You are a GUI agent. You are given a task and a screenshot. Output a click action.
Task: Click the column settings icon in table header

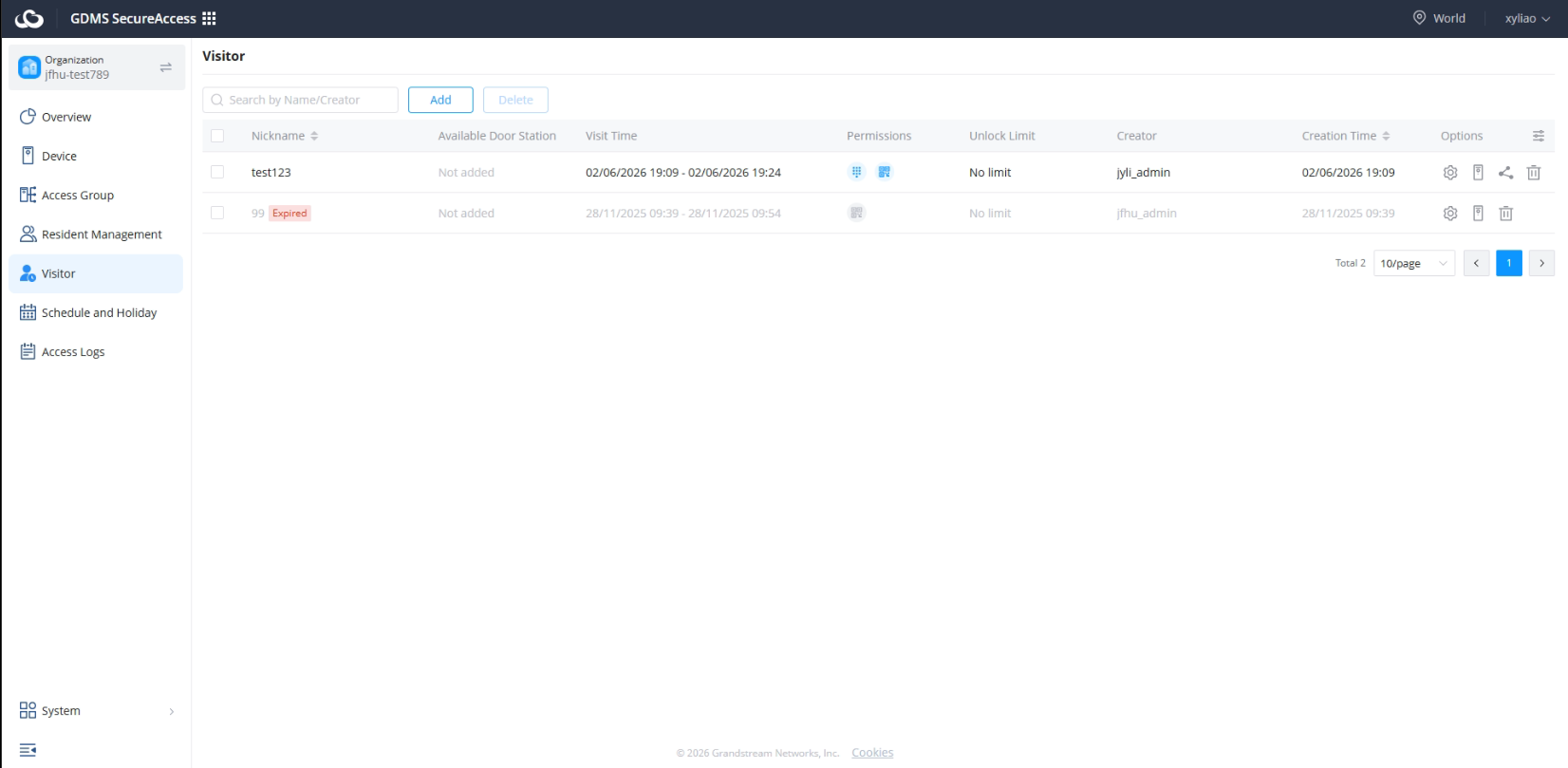pyautogui.click(x=1539, y=136)
